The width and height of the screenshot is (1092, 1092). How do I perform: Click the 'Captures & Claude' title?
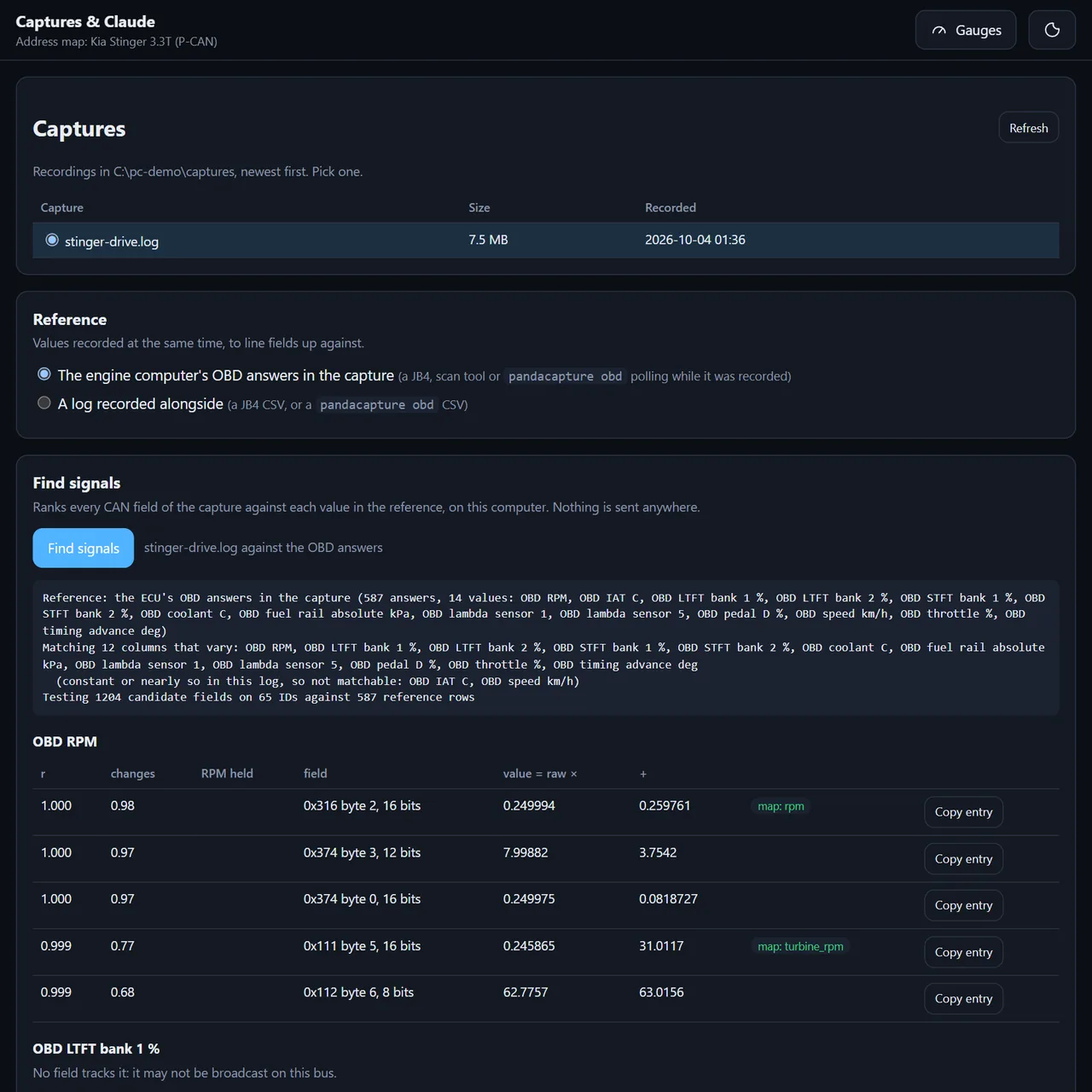click(x=85, y=21)
